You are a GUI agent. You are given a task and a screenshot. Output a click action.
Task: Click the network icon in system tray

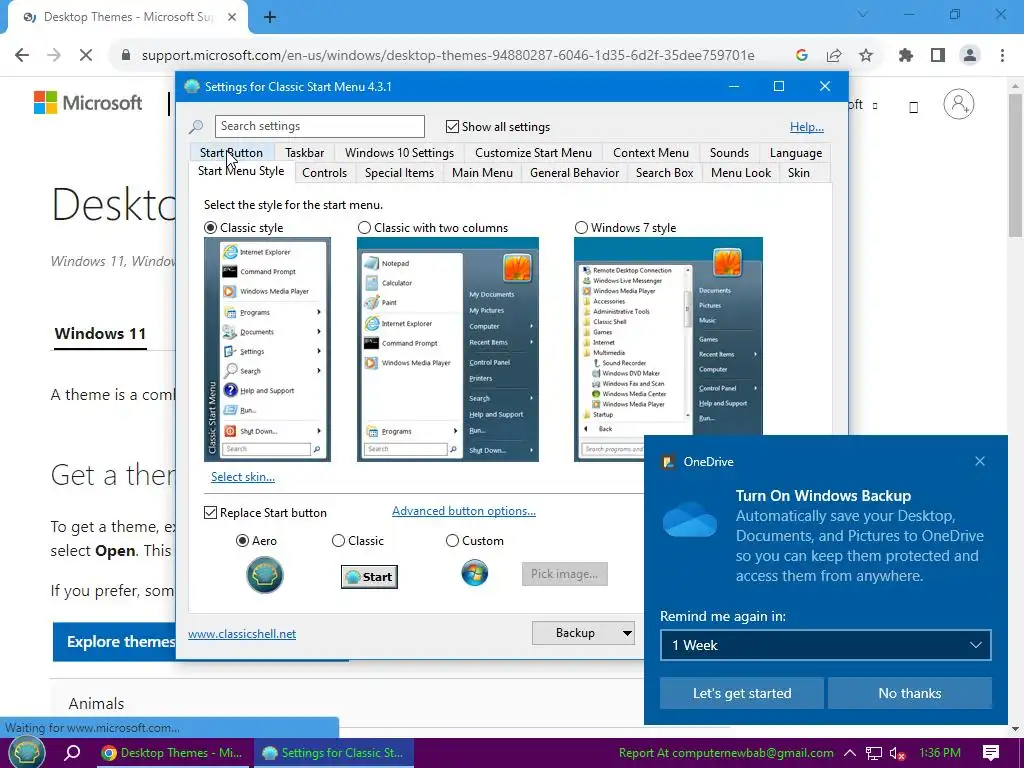pyautogui.click(x=874, y=753)
